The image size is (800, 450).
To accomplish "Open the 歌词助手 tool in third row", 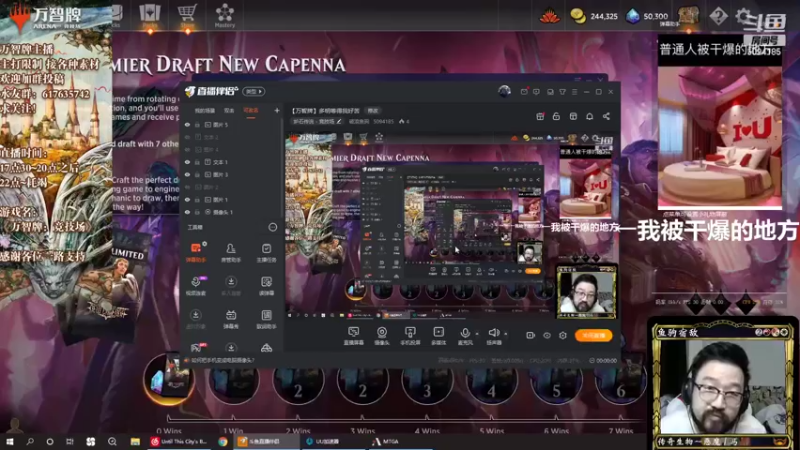I will click(266, 319).
